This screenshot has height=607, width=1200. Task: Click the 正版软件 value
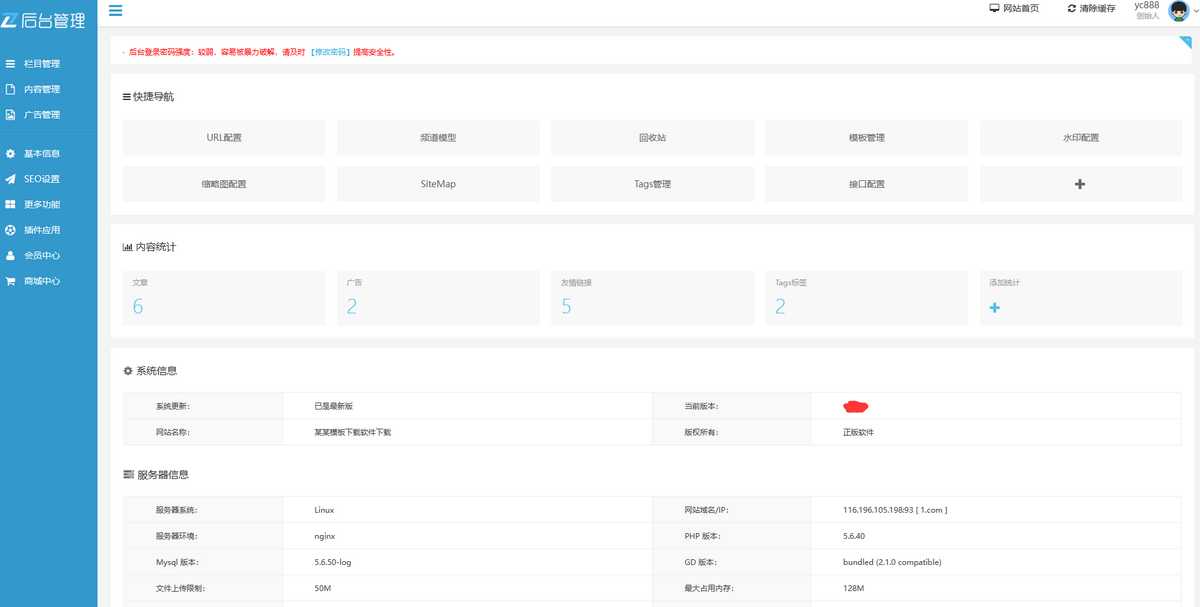click(858, 433)
